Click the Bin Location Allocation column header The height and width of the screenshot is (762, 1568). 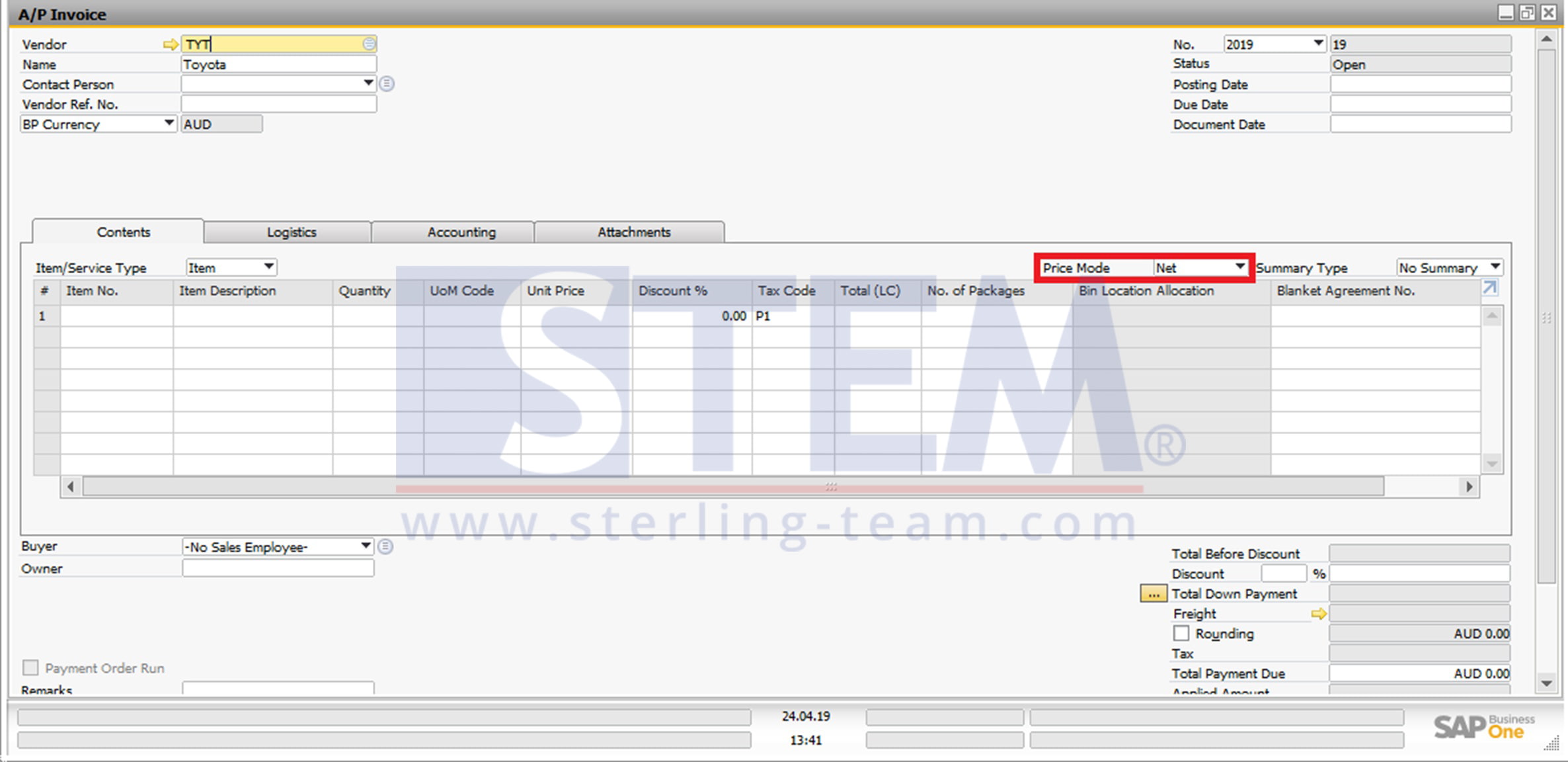pos(1171,291)
